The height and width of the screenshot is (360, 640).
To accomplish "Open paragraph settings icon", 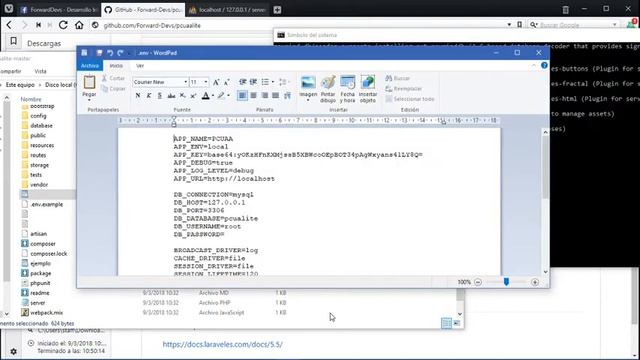I will pyautogui.click(x=287, y=96).
